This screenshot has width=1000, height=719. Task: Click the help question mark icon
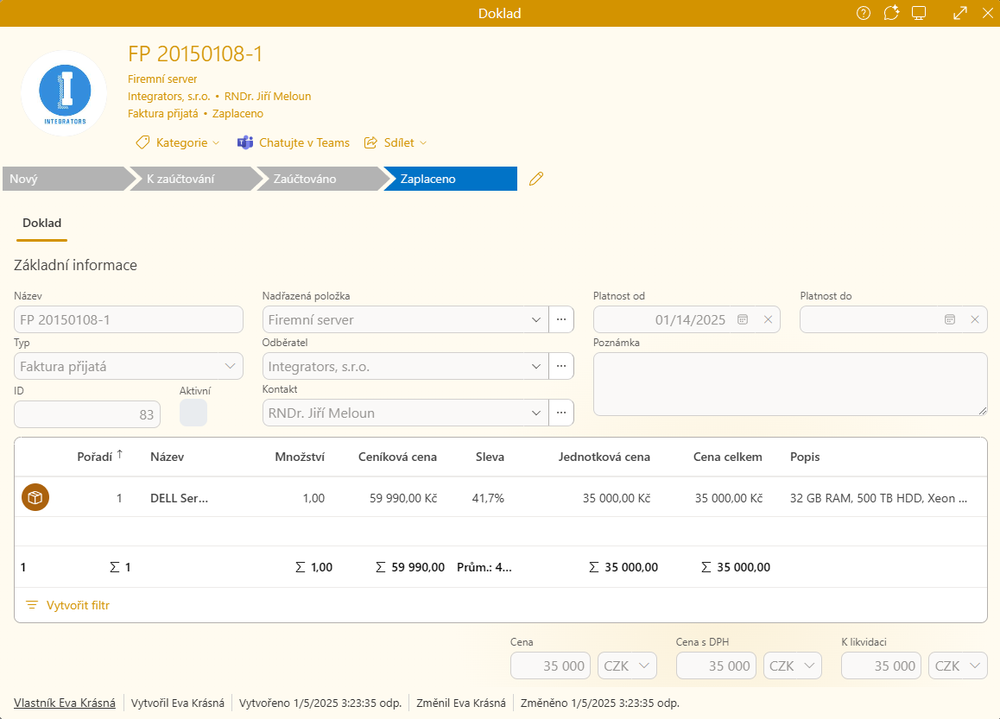(863, 13)
